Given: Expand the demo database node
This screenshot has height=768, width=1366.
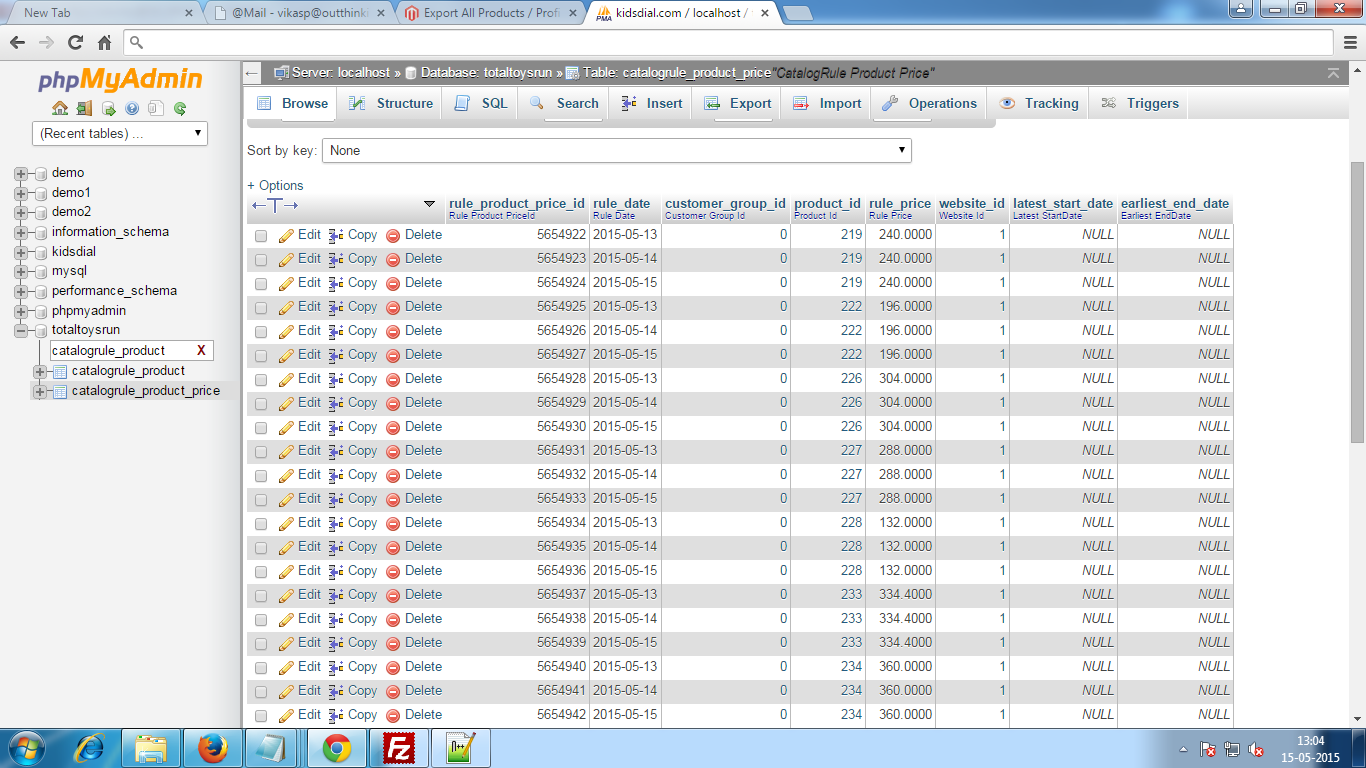Looking at the screenshot, I should coord(21,173).
